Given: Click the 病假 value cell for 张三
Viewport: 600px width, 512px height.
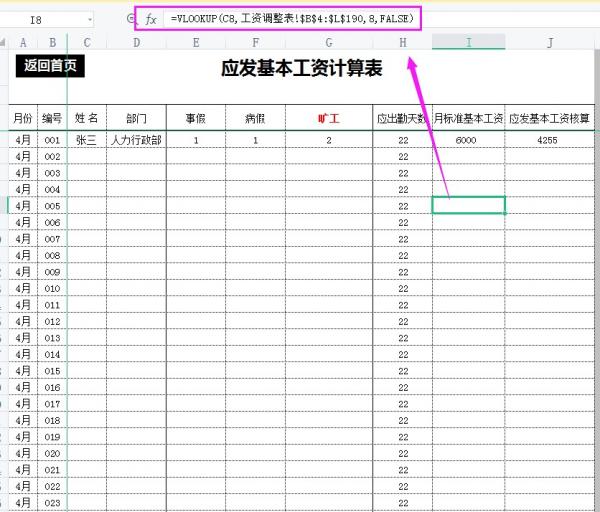Looking at the screenshot, I should point(255,140).
